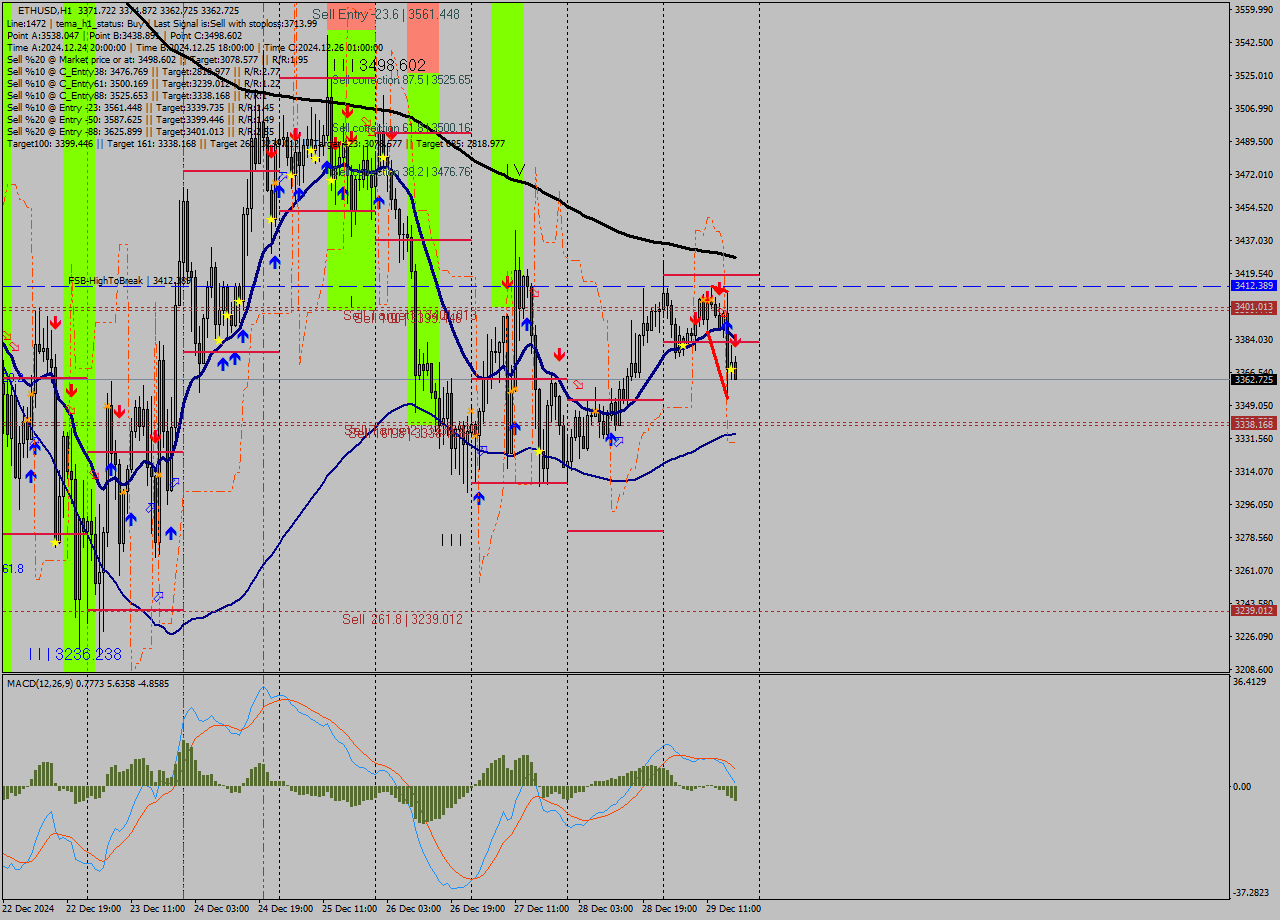Click 'Sell correction 38.2 | 3476.76' label
1280x920 pixels.
click(x=400, y=172)
